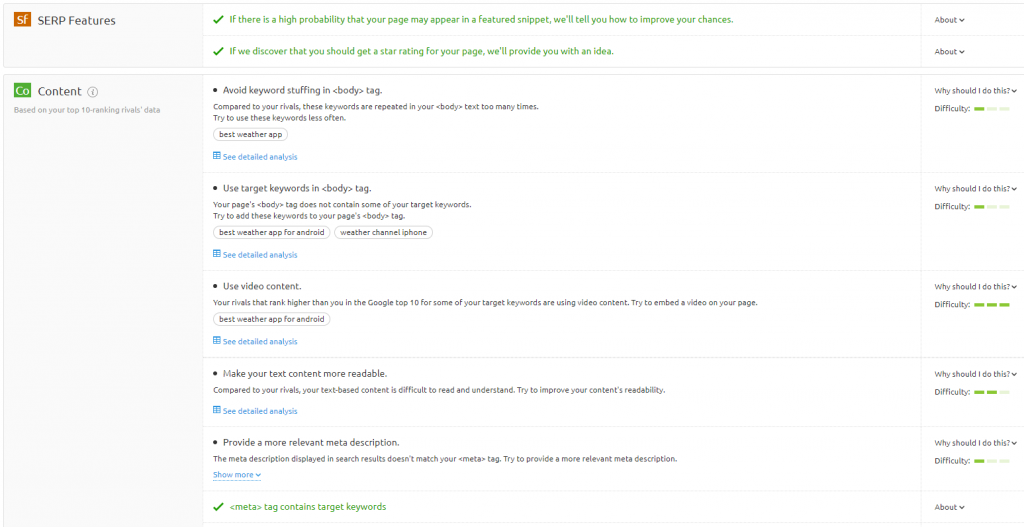Click the orange Sf SERP Features icon
Viewport: 1024px width, 527px height.
22,20
